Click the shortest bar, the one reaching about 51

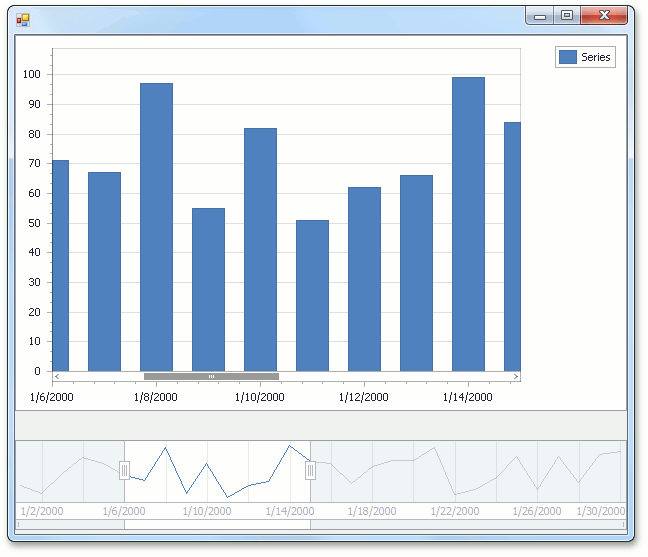312,295
